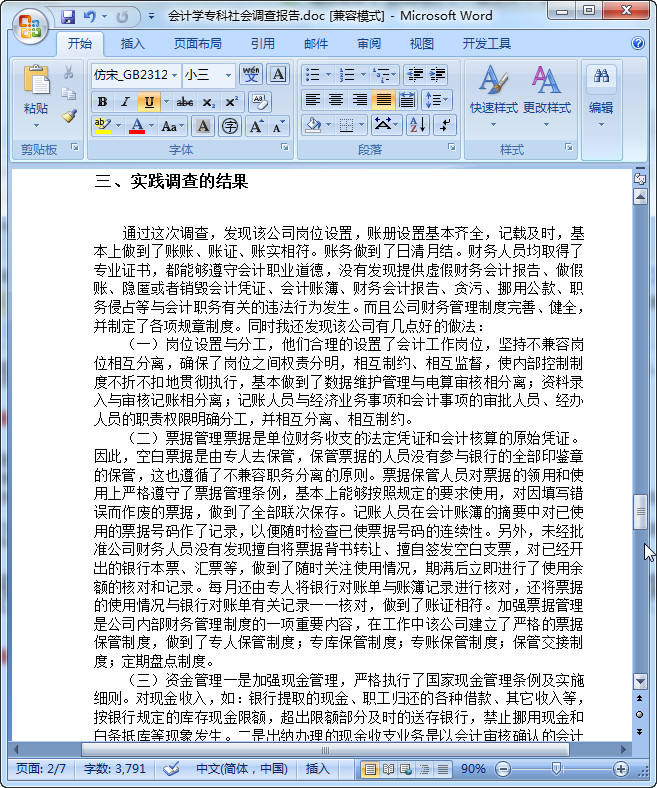657x788 pixels.
Task: Justify paragraph text
Action: tap(383, 100)
